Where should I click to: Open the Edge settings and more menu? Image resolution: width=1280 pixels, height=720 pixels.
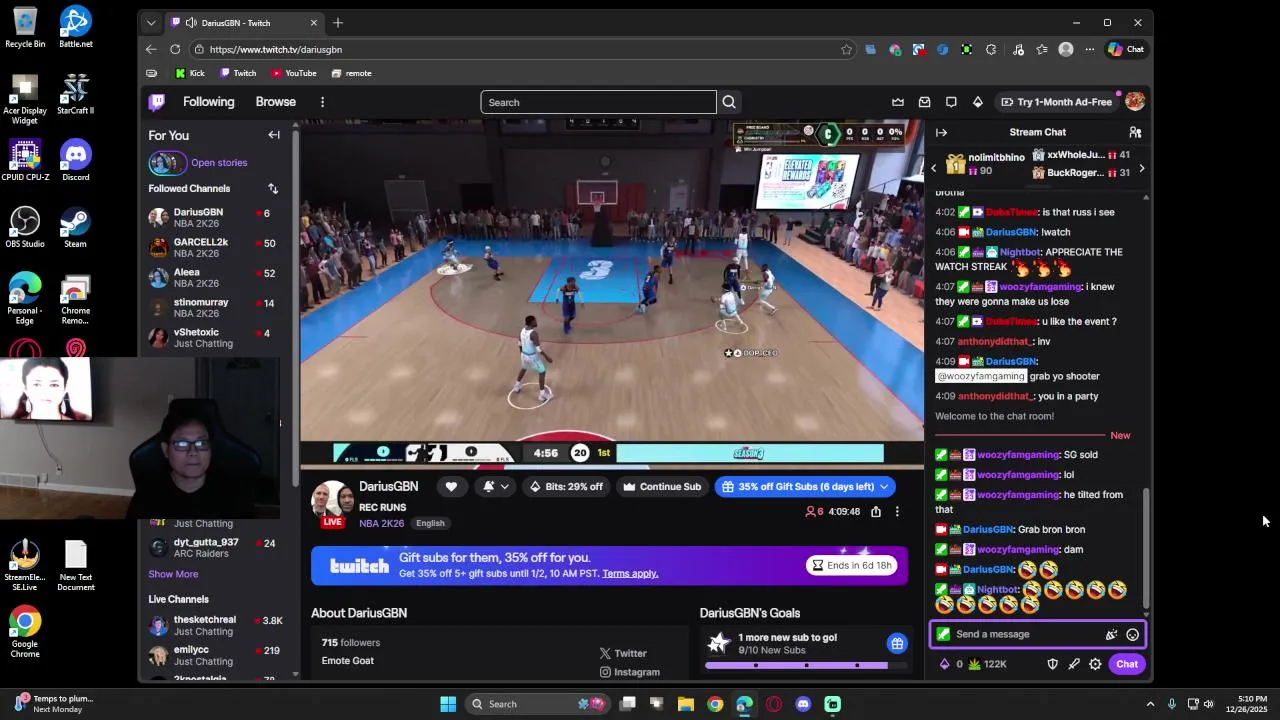1089,49
